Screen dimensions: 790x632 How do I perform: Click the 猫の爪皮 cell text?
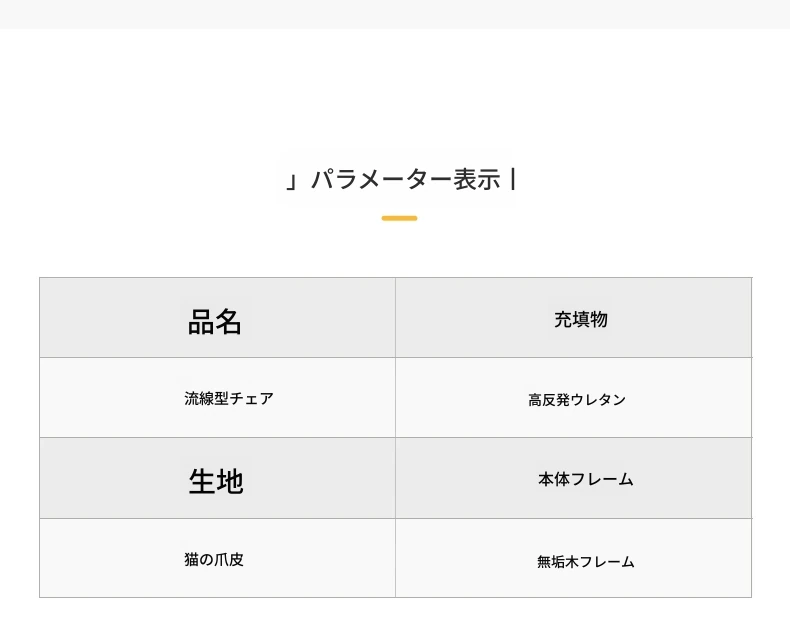click(x=214, y=559)
